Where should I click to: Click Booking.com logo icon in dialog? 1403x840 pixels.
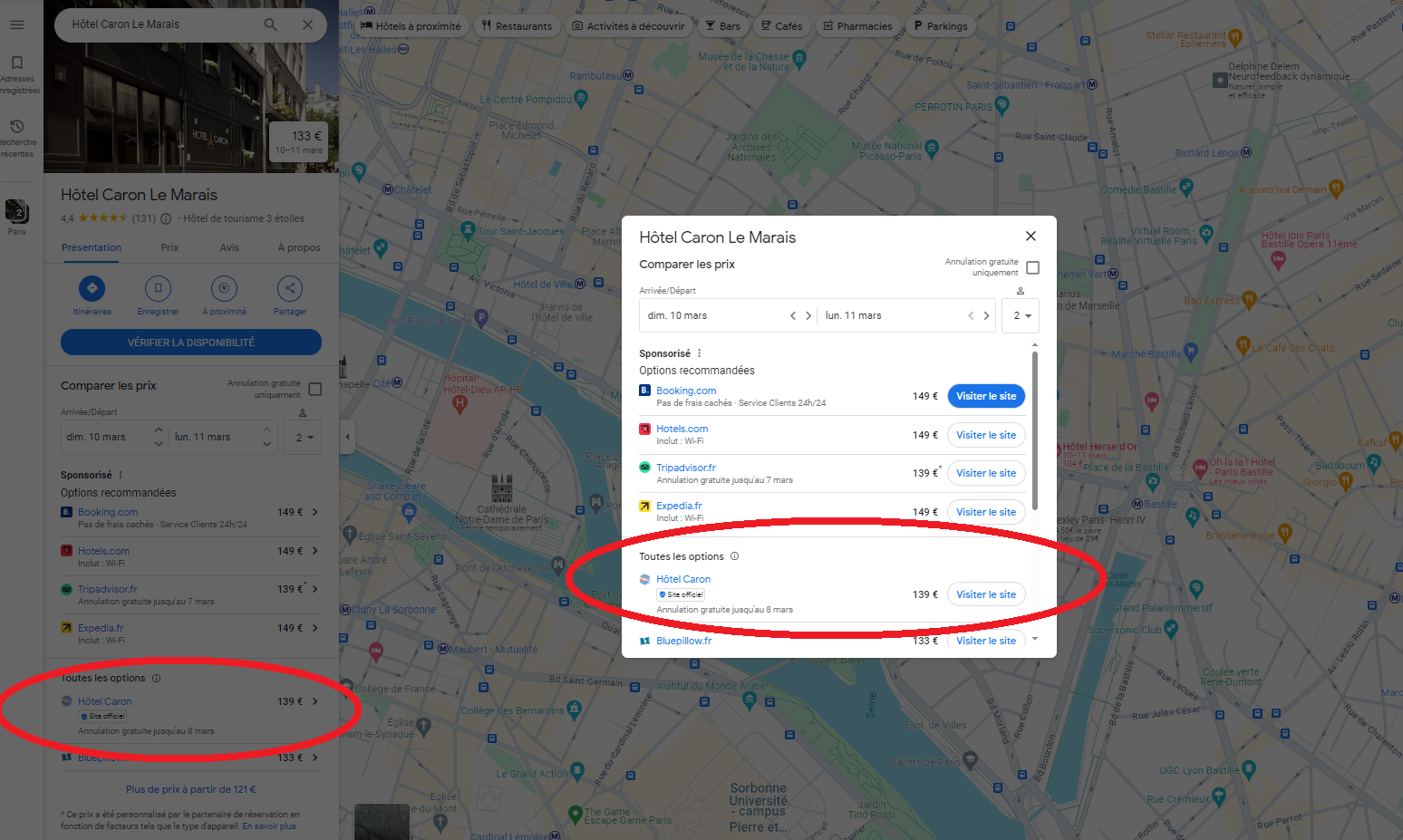coord(644,391)
